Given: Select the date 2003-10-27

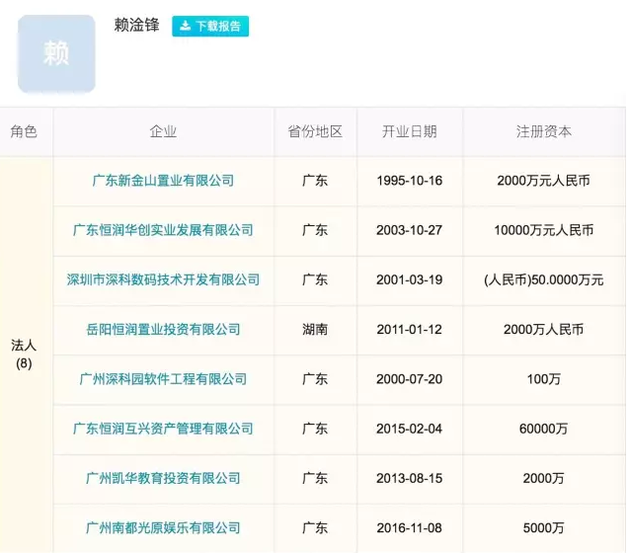Looking at the screenshot, I should tap(409, 230).
